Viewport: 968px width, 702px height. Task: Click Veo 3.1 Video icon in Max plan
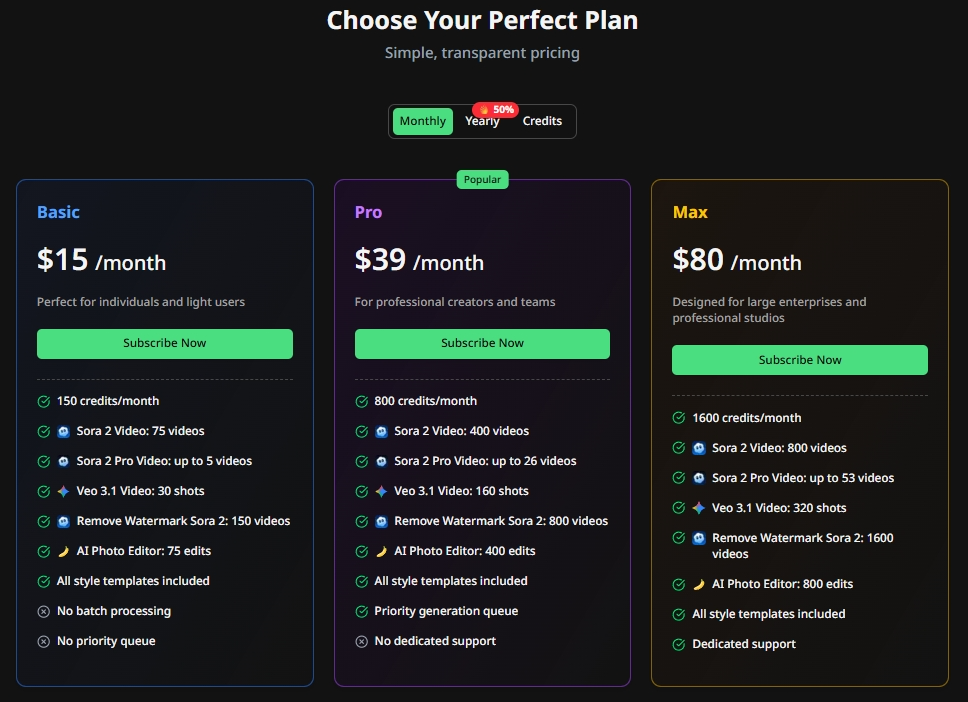tap(699, 508)
